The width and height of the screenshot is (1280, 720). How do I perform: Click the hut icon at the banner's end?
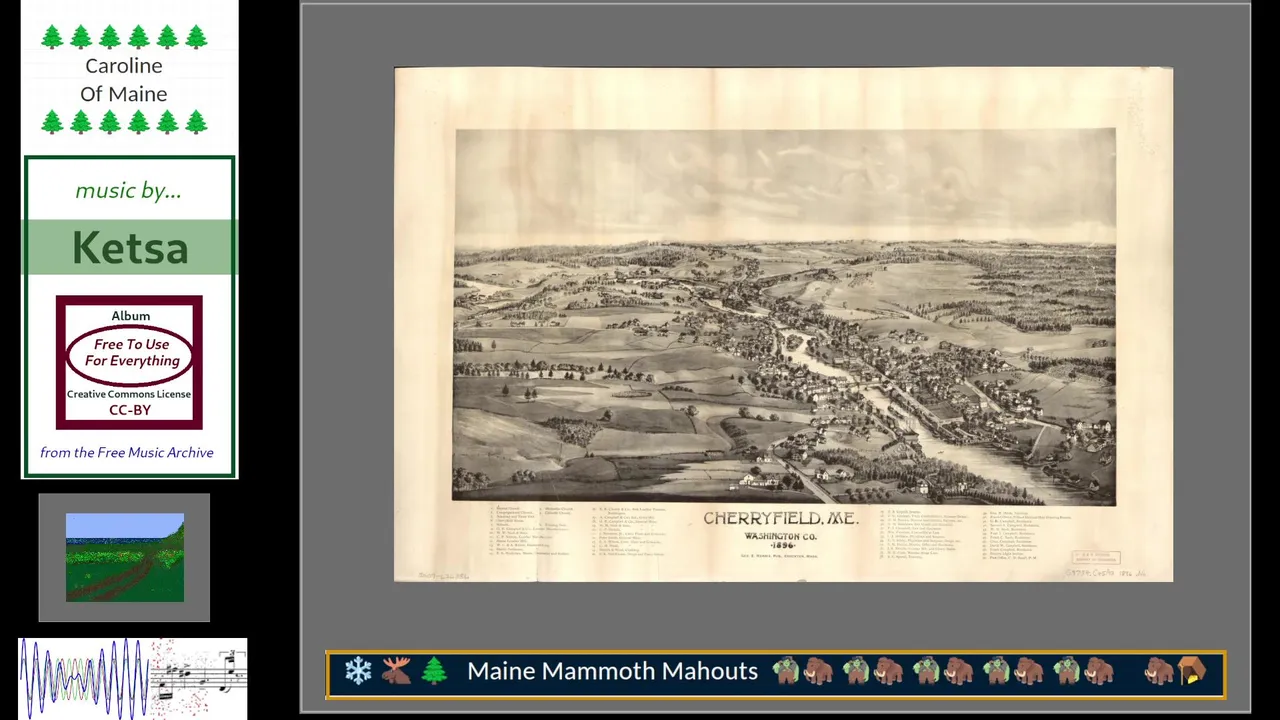click(x=1193, y=671)
